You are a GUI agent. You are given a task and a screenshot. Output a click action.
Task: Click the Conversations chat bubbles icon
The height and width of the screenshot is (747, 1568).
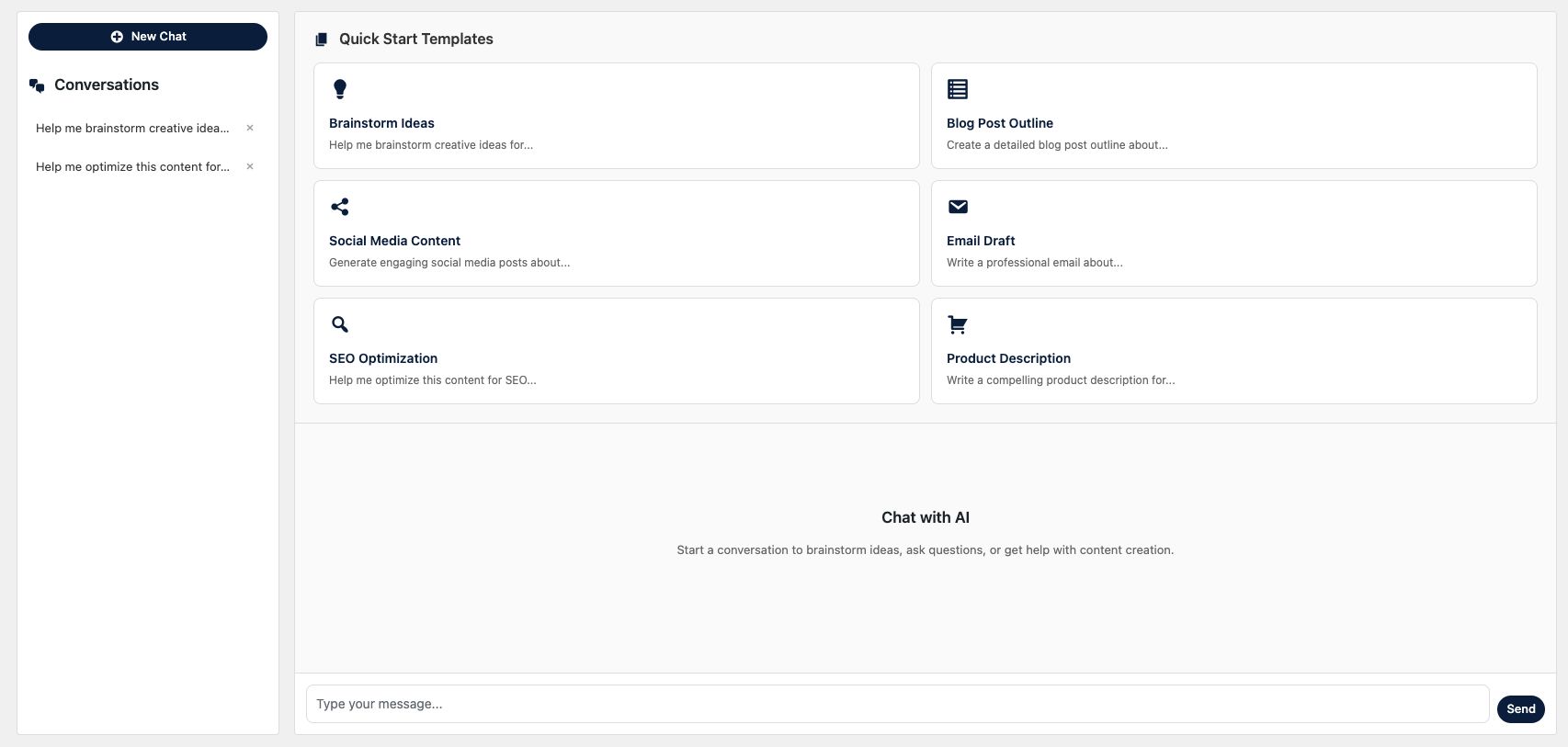tap(37, 85)
